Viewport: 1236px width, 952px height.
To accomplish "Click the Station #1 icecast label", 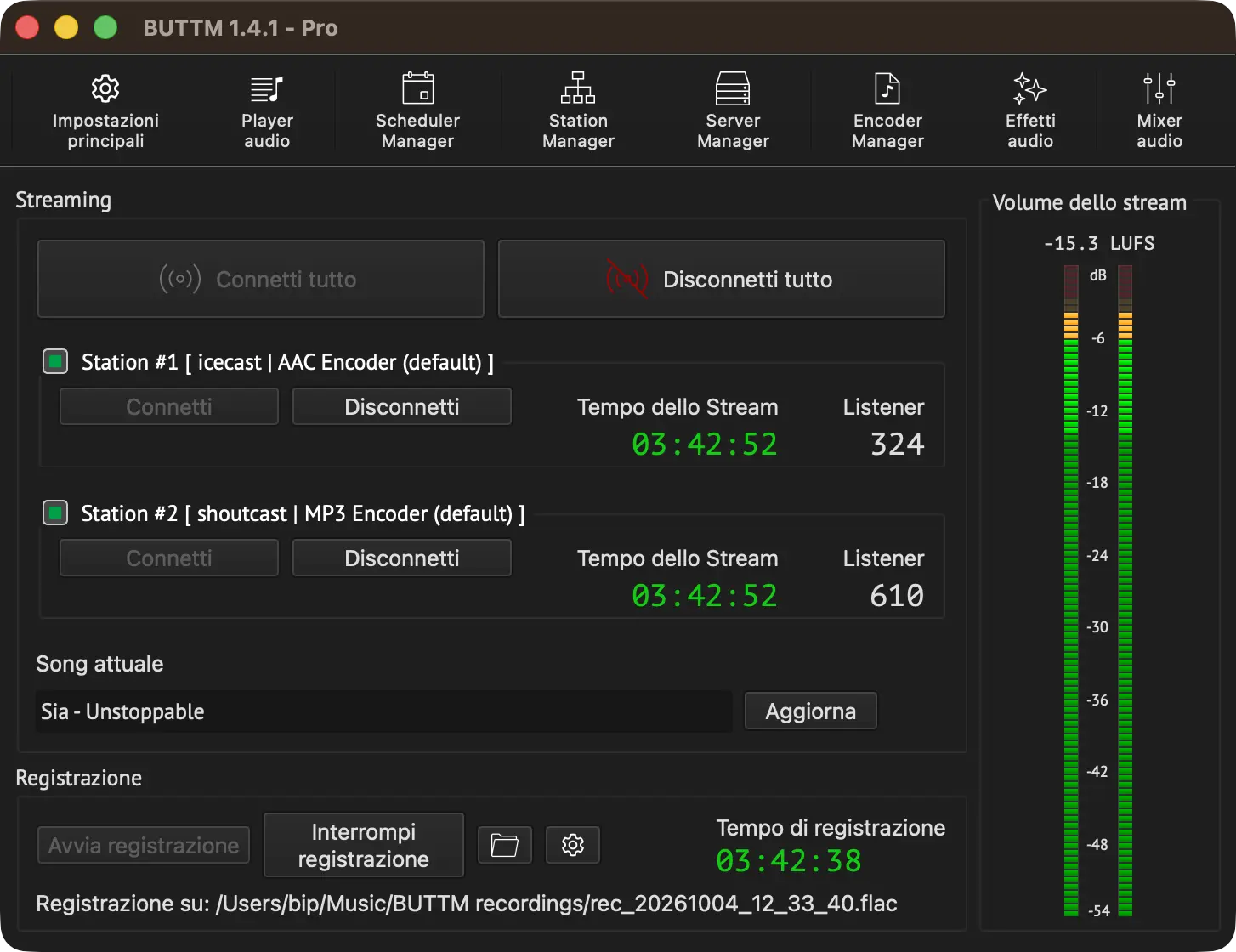I will coord(287,362).
